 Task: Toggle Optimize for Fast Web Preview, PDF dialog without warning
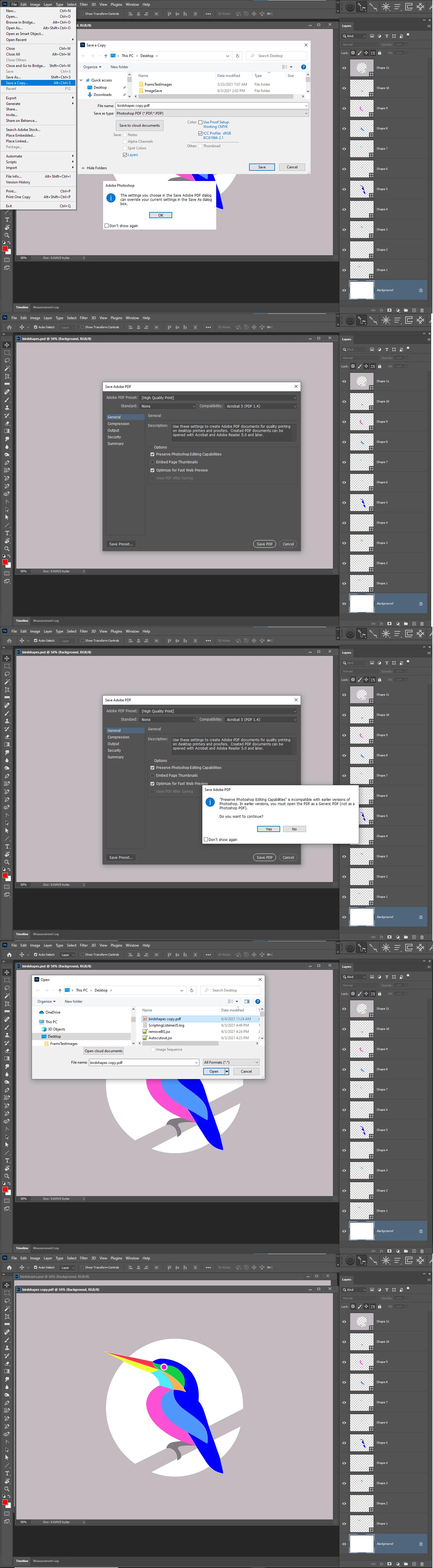152,470
